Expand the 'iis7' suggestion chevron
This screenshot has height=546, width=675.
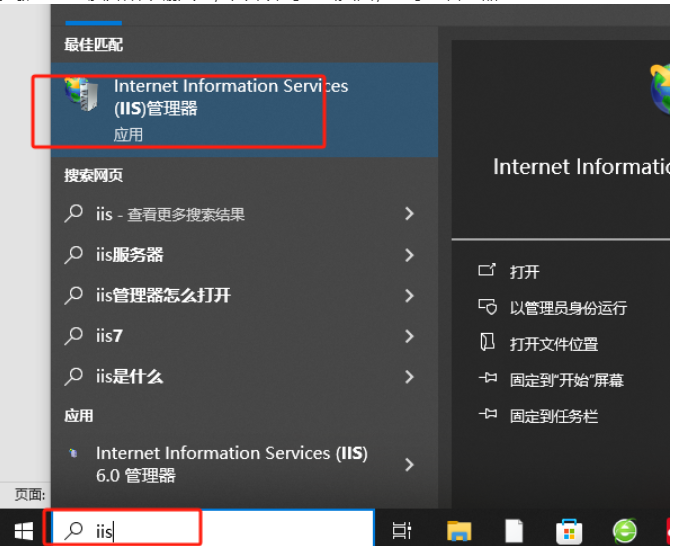coord(409,336)
